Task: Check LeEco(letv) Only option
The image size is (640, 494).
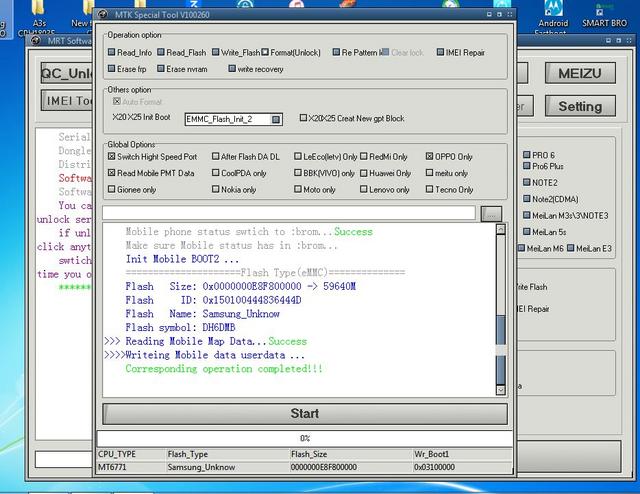Action: coord(298,156)
